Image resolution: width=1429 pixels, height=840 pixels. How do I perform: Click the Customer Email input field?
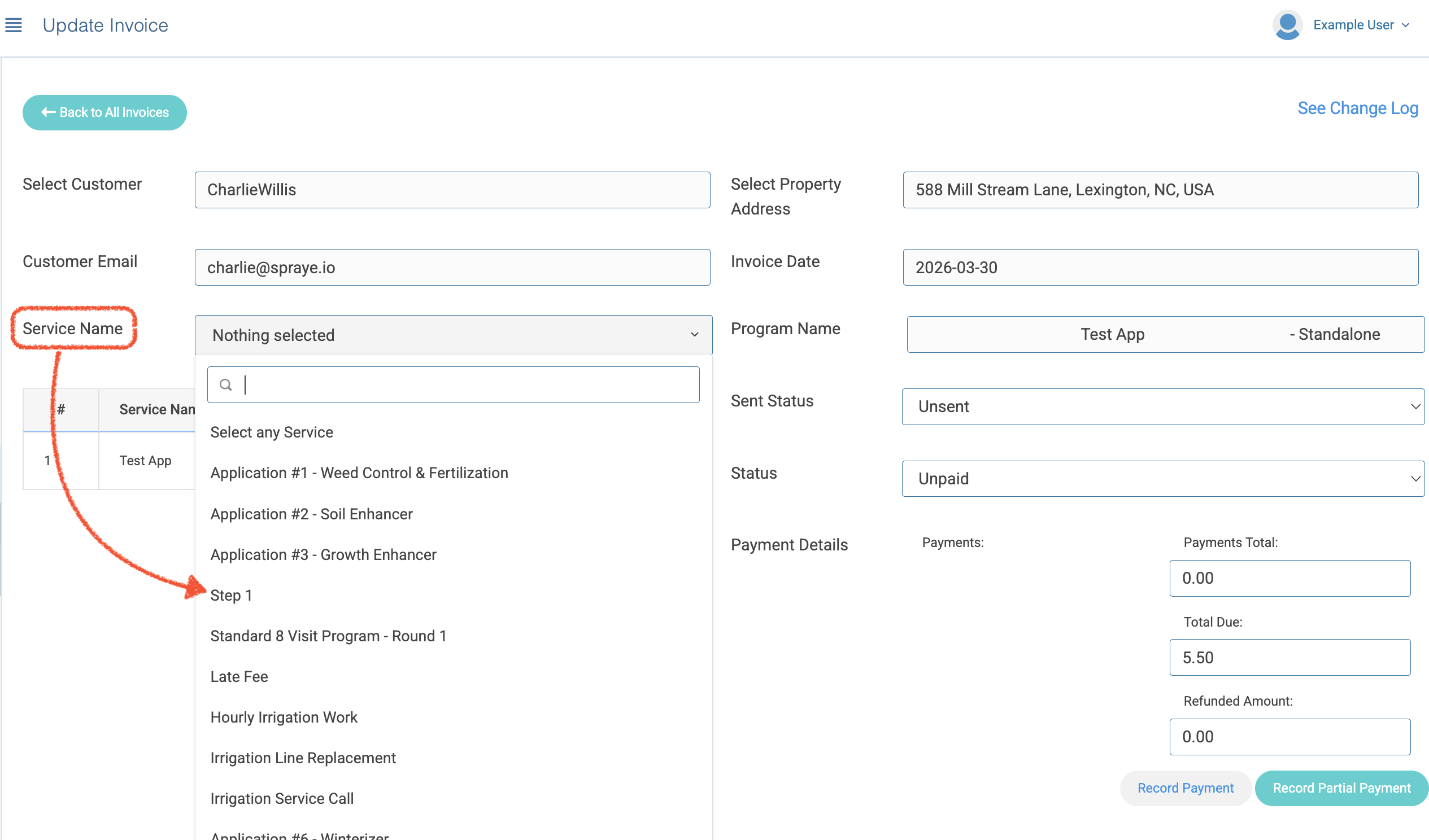pyautogui.click(x=452, y=268)
